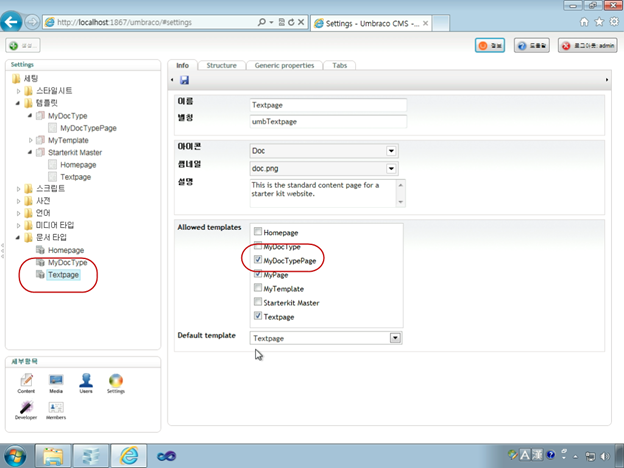
Task: Click the alias field containing umbTextpage
Action: 328,122
